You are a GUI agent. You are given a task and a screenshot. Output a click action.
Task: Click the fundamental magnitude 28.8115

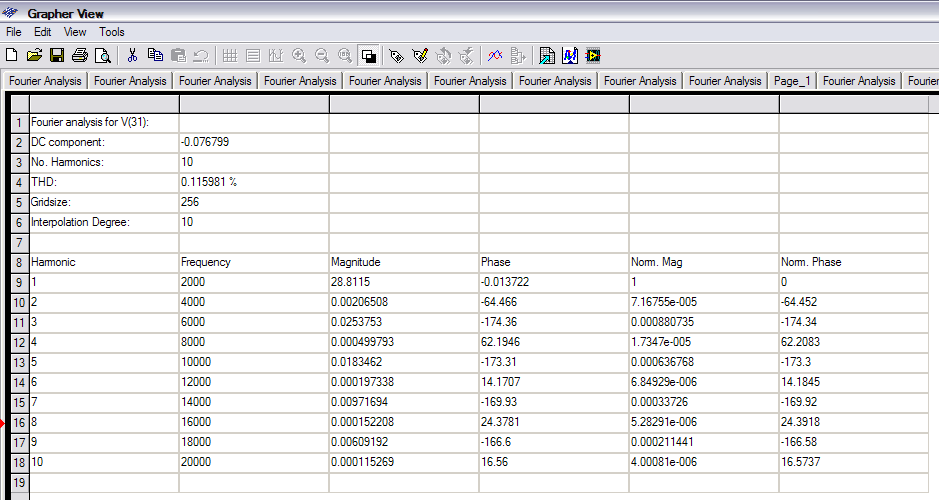(404, 282)
